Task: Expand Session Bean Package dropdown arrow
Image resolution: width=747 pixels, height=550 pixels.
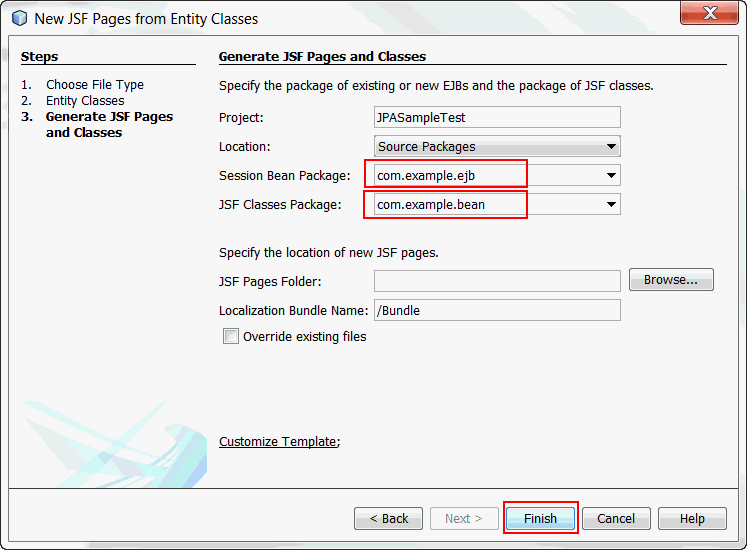Action: [x=611, y=175]
